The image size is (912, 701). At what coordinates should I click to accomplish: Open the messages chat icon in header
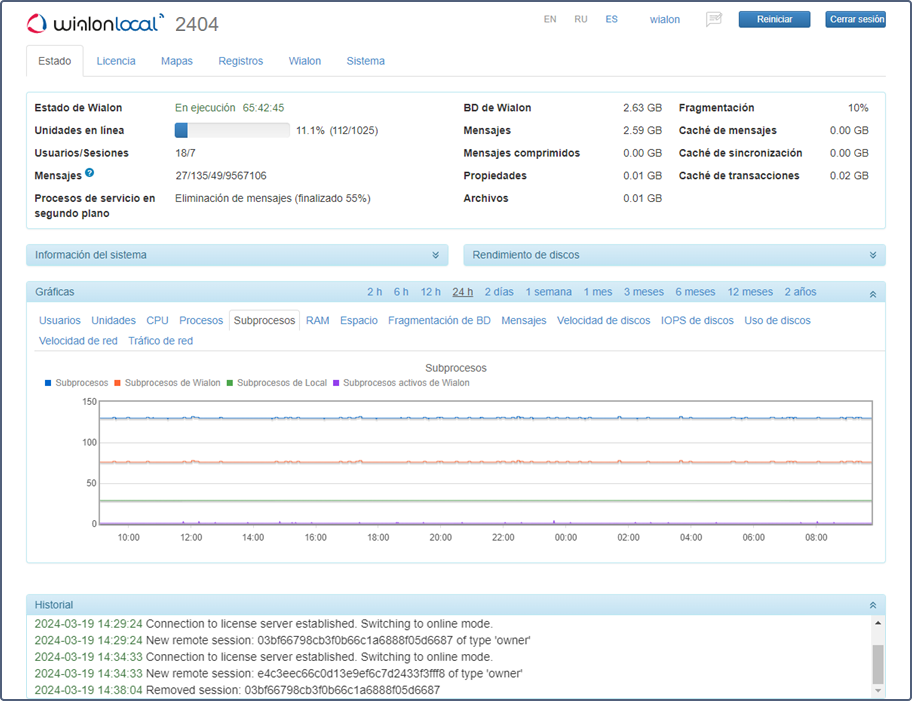[714, 19]
